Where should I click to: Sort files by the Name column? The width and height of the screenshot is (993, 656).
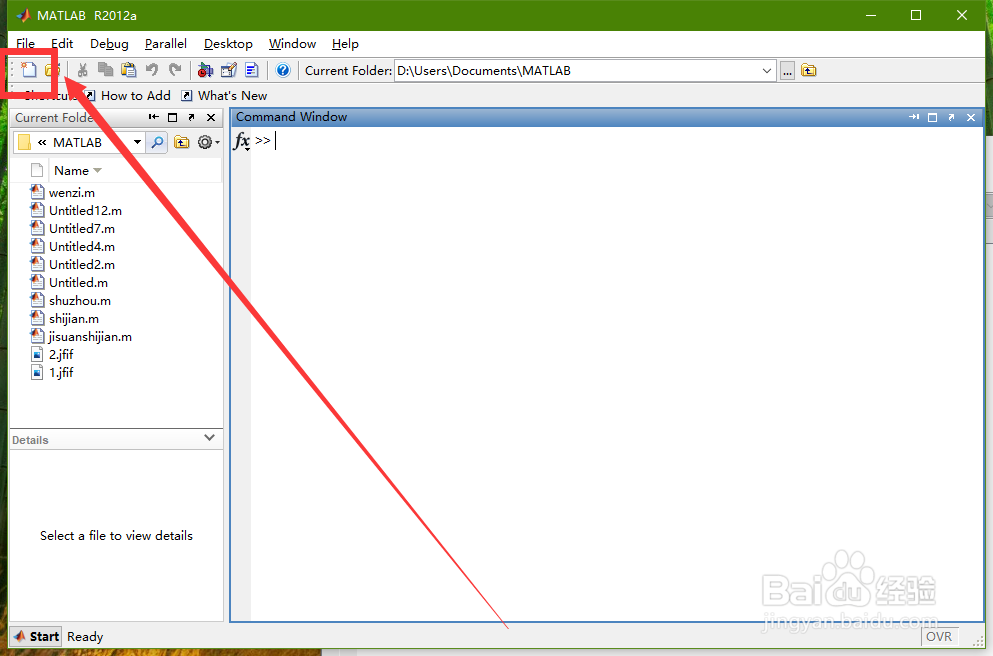click(x=78, y=170)
